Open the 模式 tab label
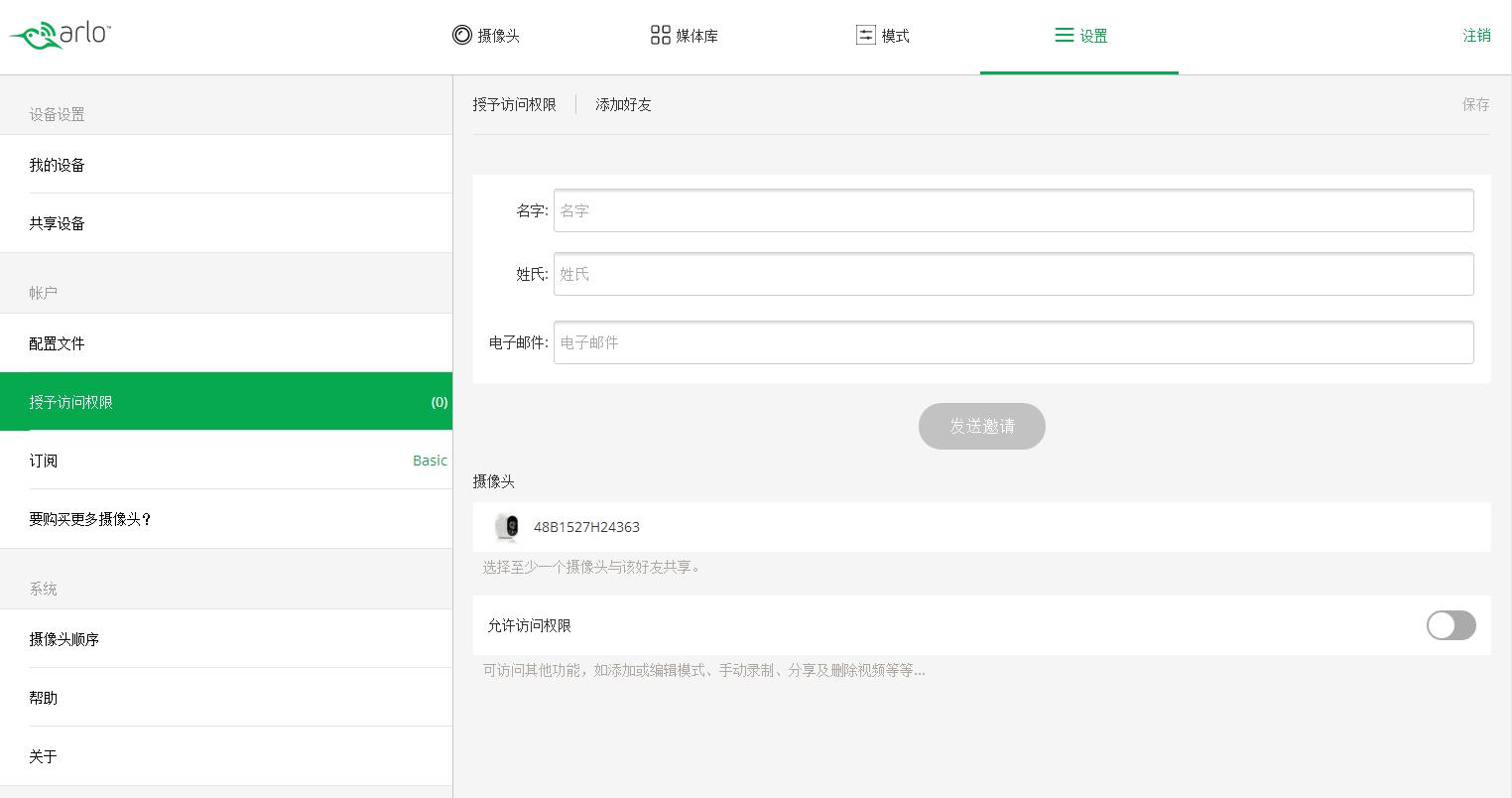1512x798 pixels. point(896,36)
